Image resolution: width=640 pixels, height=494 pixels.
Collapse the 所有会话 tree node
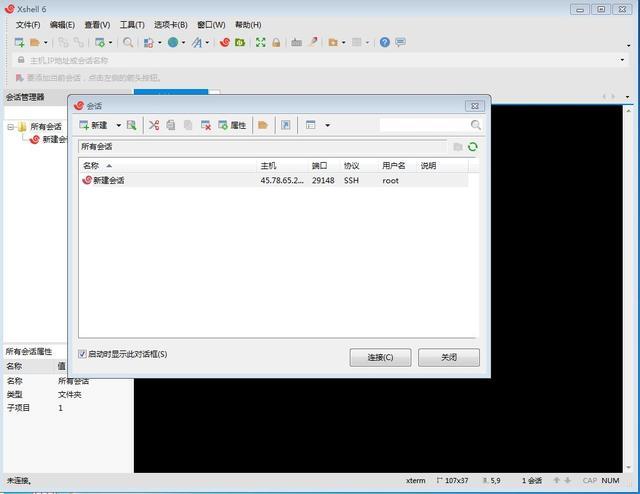tap(10, 127)
